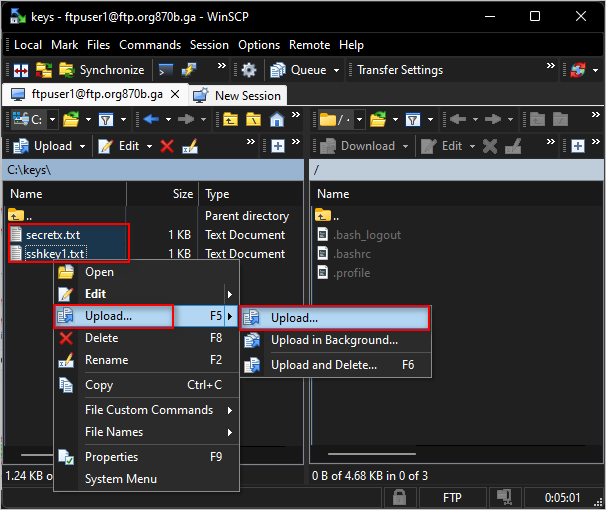The height and width of the screenshot is (510, 606).
Task: Go back in local panel history
Action: [x=151, y=119]
